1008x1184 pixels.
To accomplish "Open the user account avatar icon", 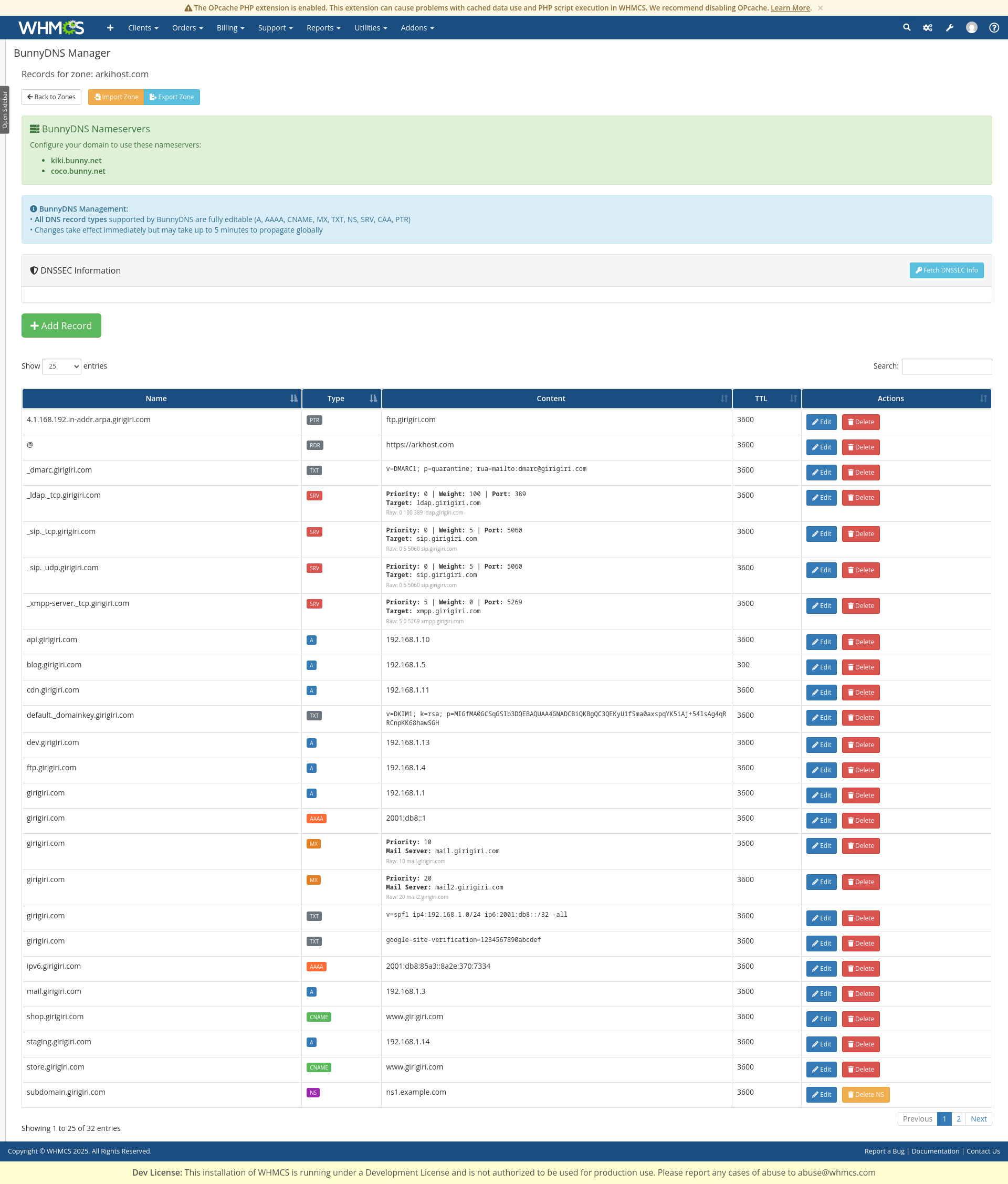I will 971,27.
